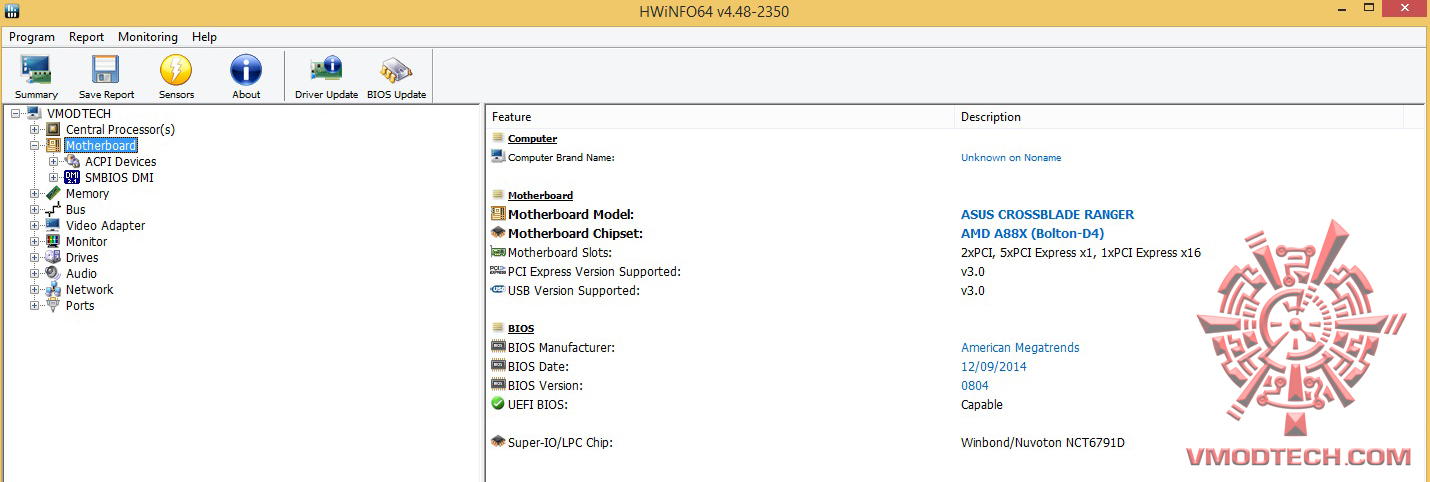
Task: Launch Driver Update from the toolbar
Action: (326, 76)
